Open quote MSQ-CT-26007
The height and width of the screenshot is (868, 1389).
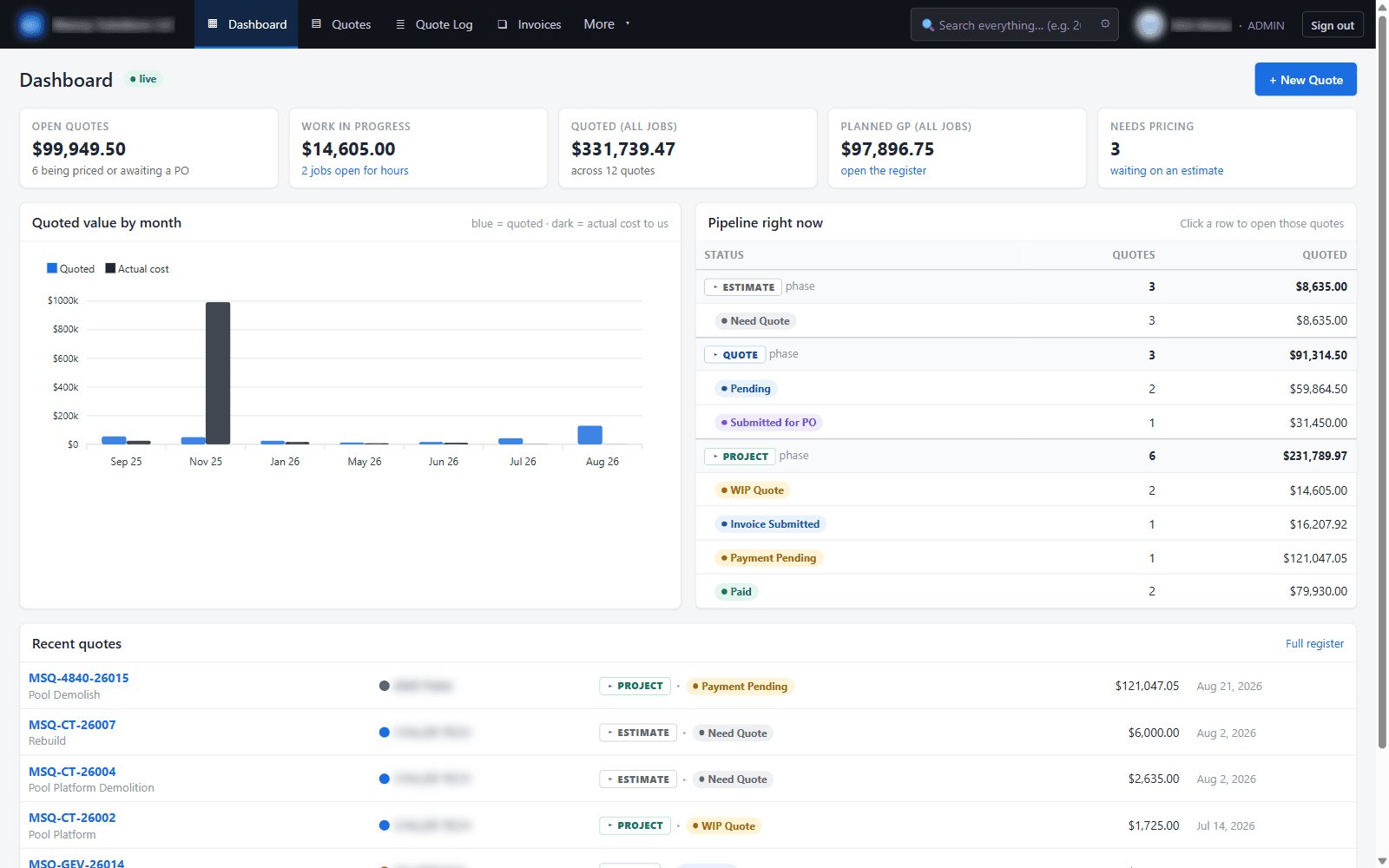point(72,725)
